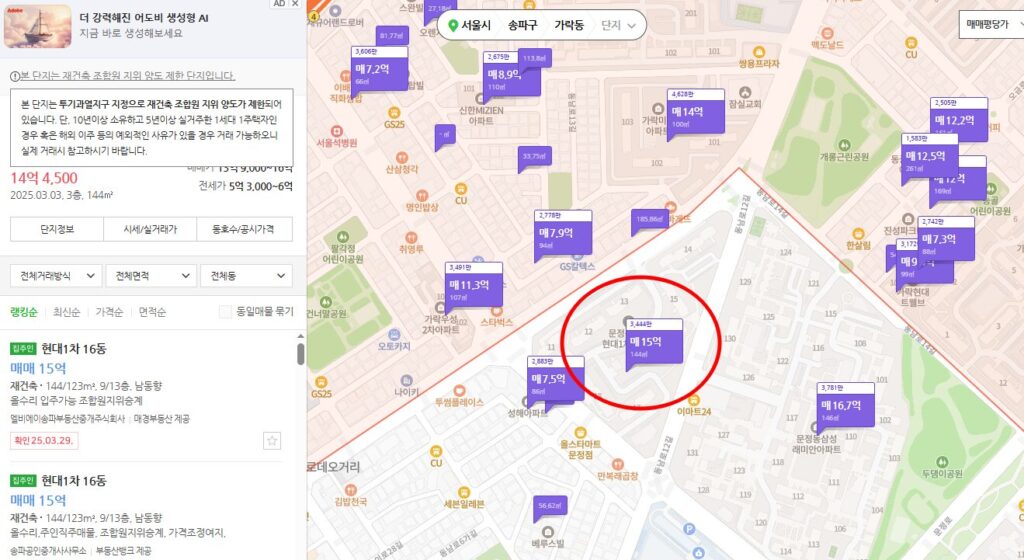Click the Adobe ad ship thumbnail
1024x560 pixels.
coord(38,26)
